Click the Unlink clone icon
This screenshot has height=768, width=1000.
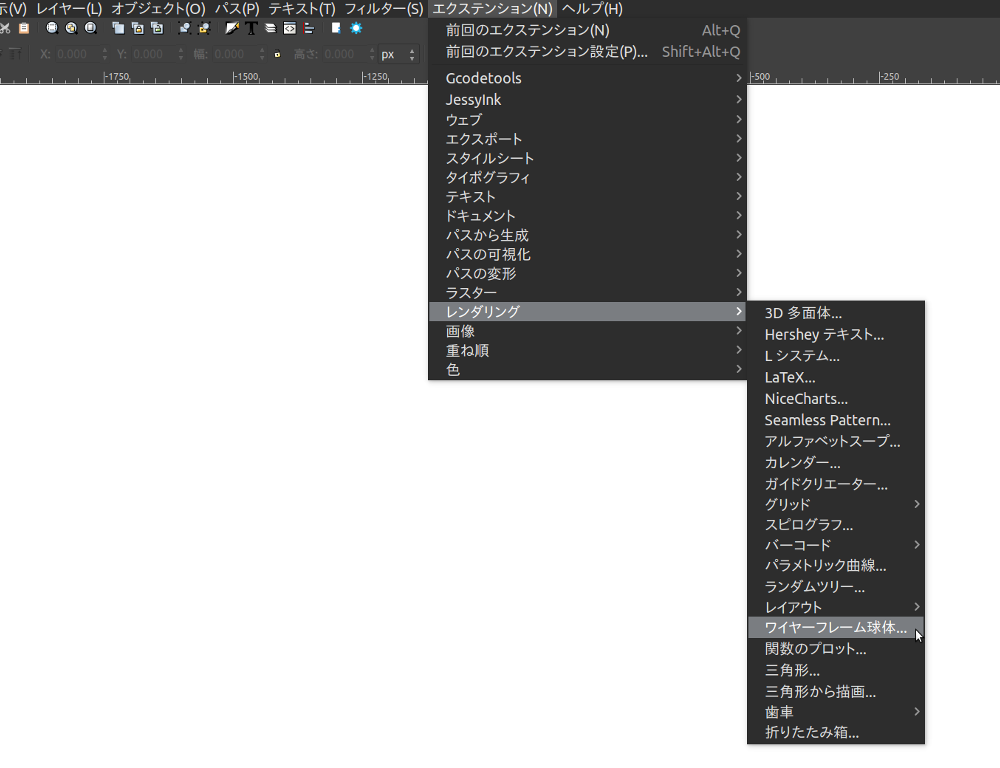click(157, 28)
